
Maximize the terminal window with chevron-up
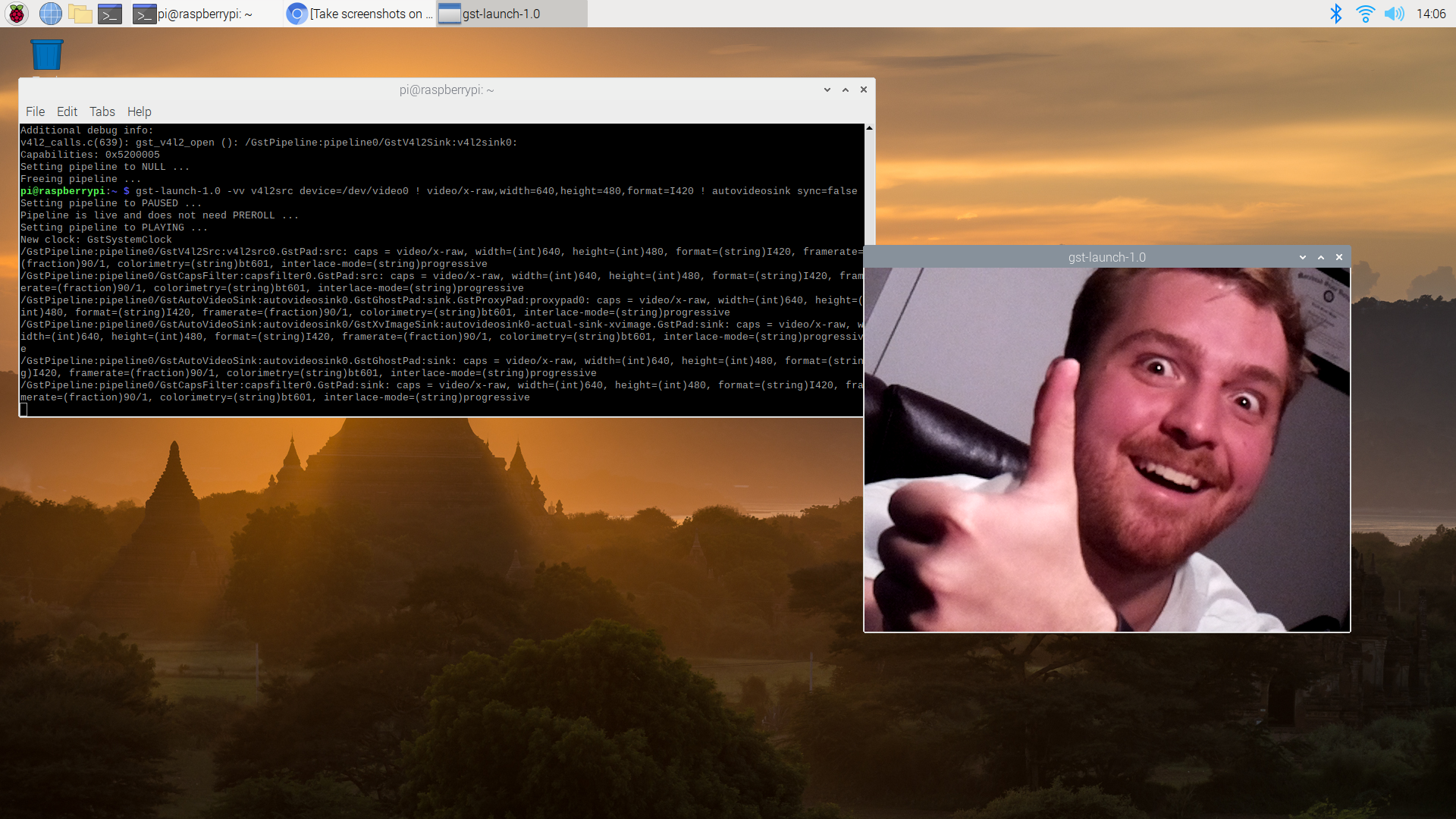(846, 89)
